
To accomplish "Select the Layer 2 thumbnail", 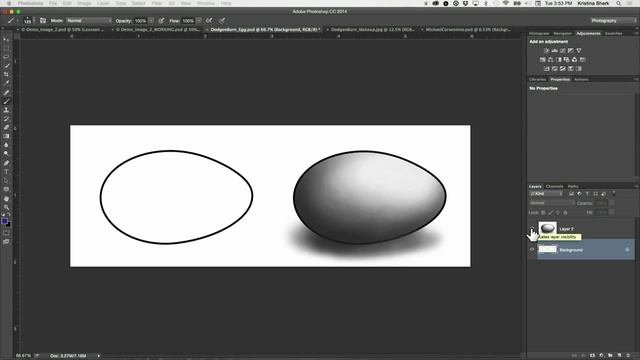I will point(547,229).
